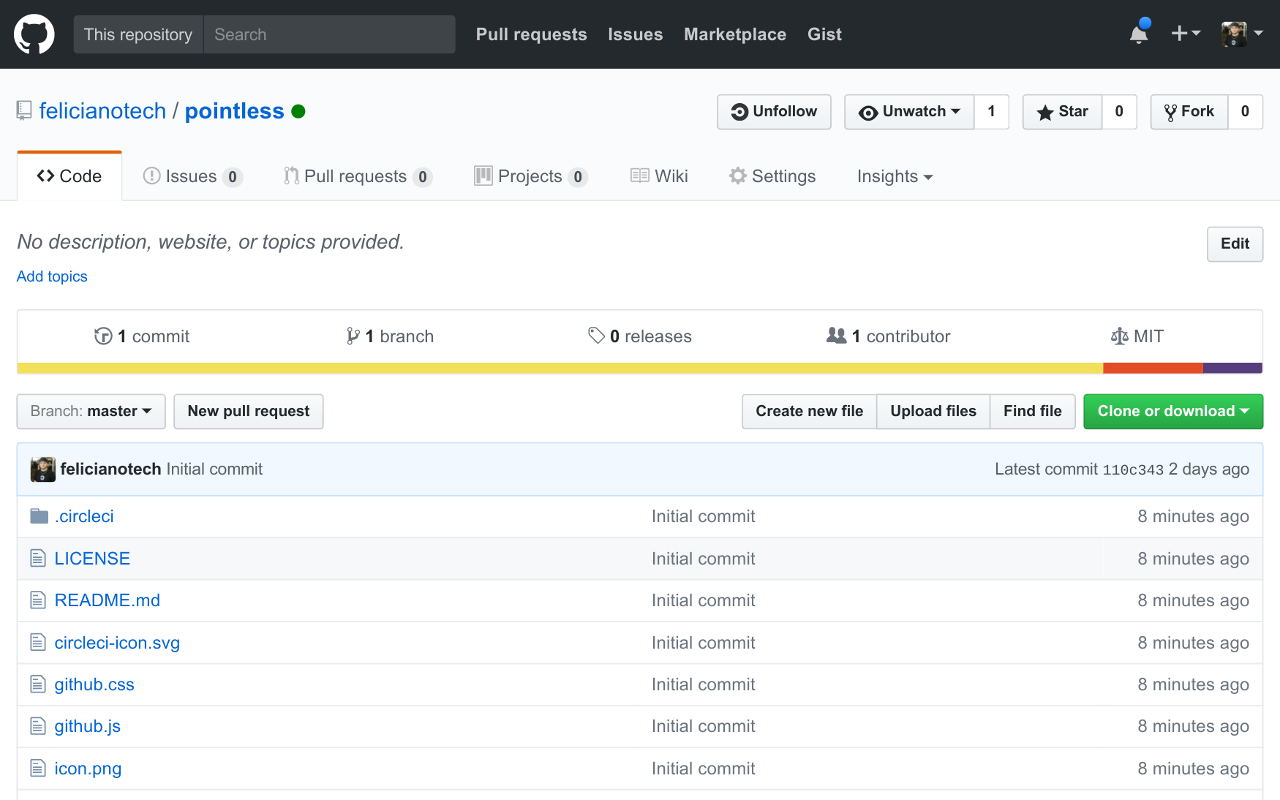Viewport: 1280px width, 800px height.
Task: View the 0 releases page
Action: pyautogui.click(x=640, y=336)
